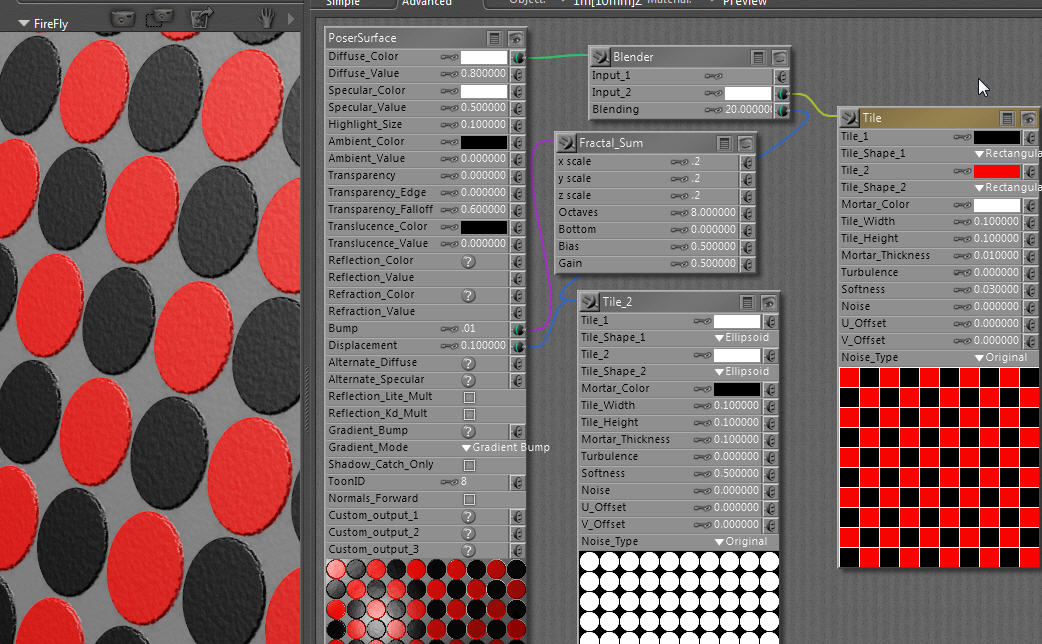Screen dimensions: 1042x644
Task: Expand the FireFly renderer dropdown
Action: click(24, 23)
